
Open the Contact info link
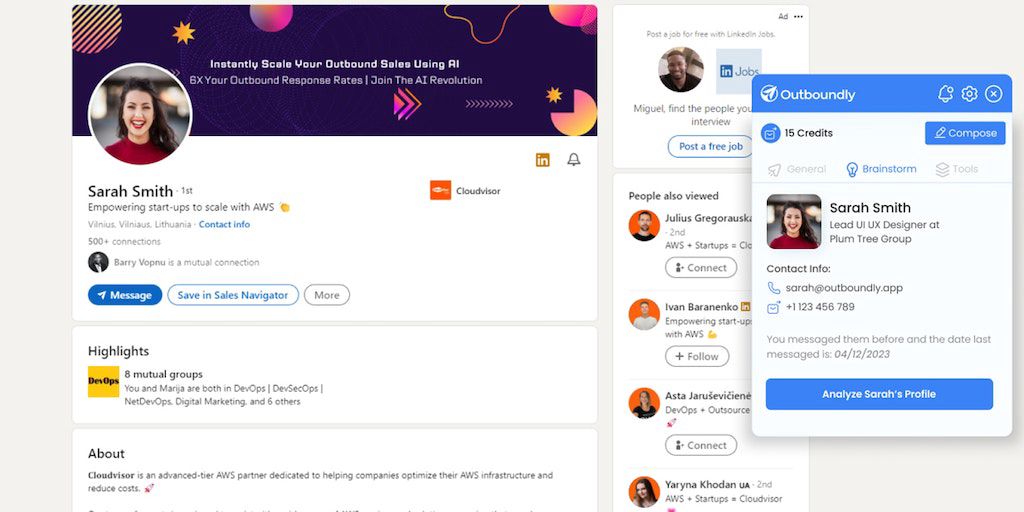pyautogui.click(x=224, y=225)
